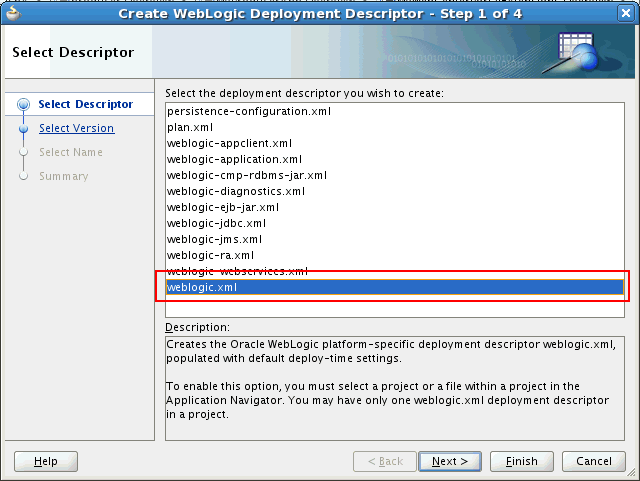
Task: Select the Select Descriptor wizard step
Action: pos(85,104)
